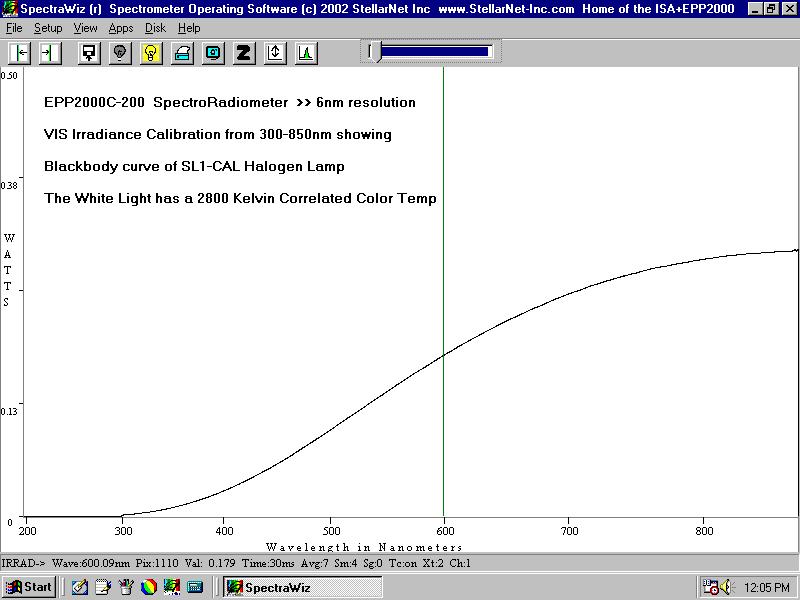800x600 pixels.
Task: Click the SpectraWiz taskbar button
Action: 303,588
